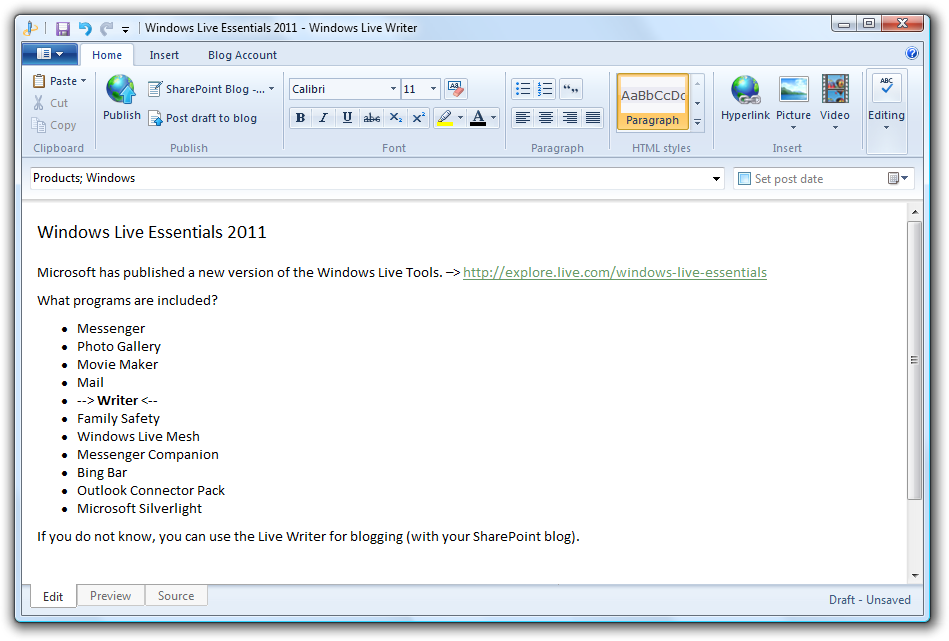Switch to the Home ribbon tab
Screen dimensions: 949x641
[107, 55]
